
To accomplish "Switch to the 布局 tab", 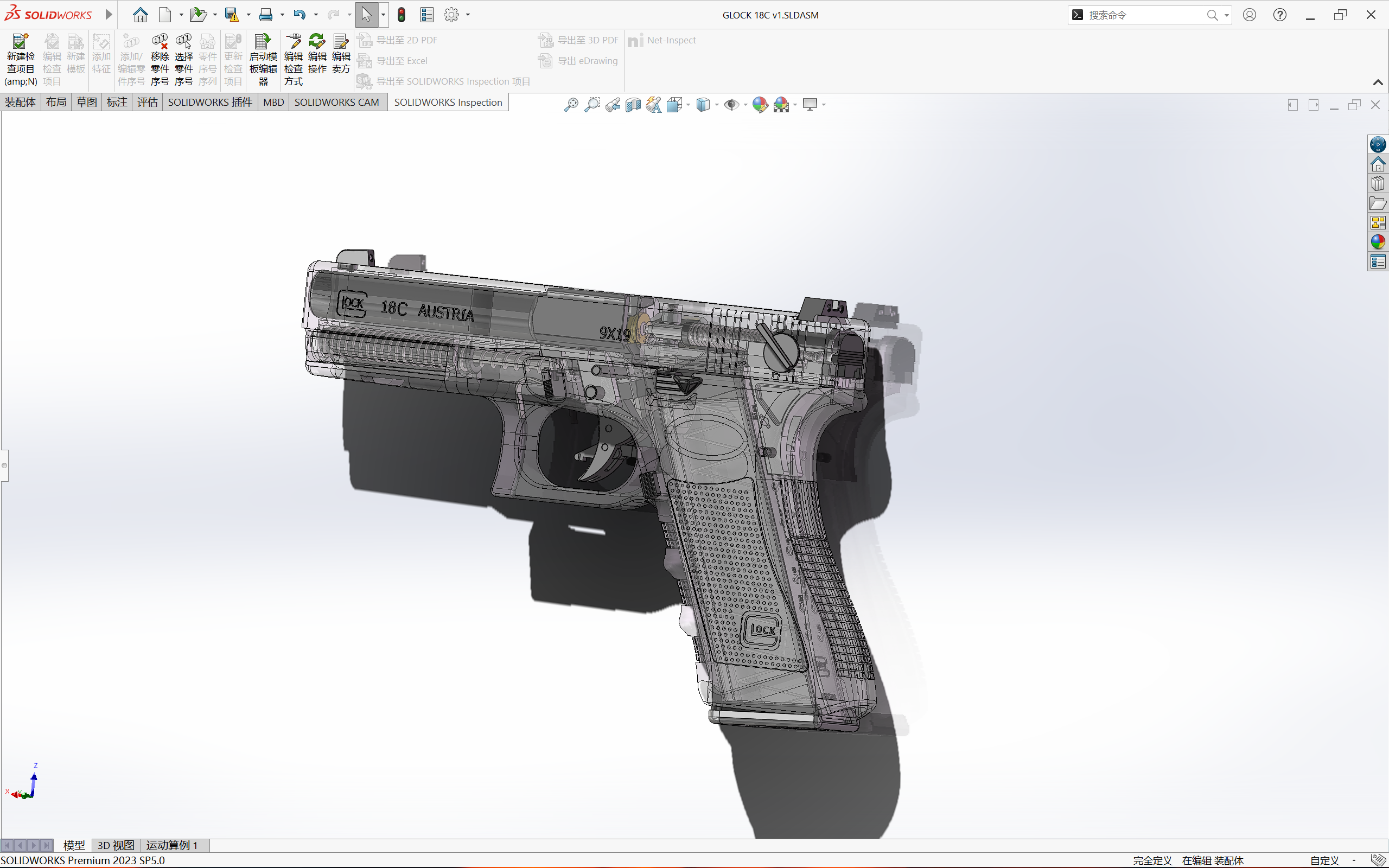I will coord(56,102).
